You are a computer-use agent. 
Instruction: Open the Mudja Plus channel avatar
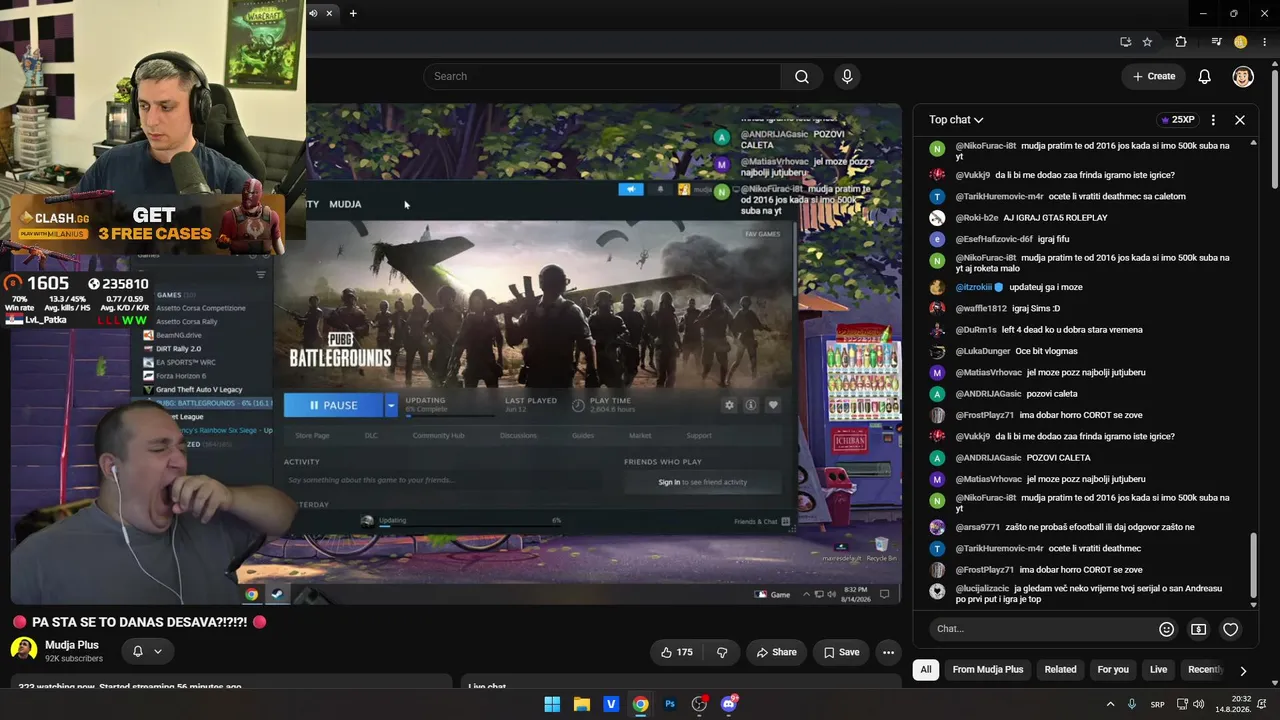24,650
